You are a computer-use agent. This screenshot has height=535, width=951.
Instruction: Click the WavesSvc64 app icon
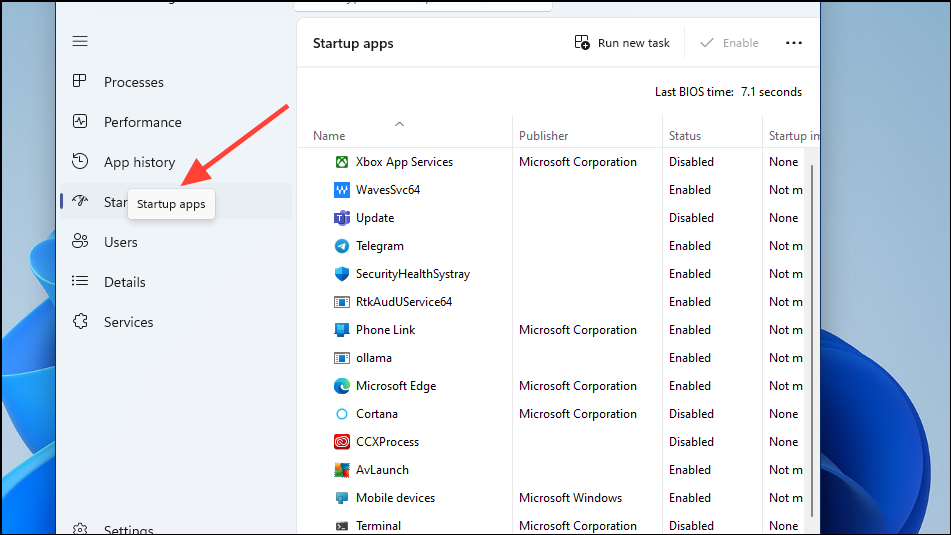click(342, 190)
